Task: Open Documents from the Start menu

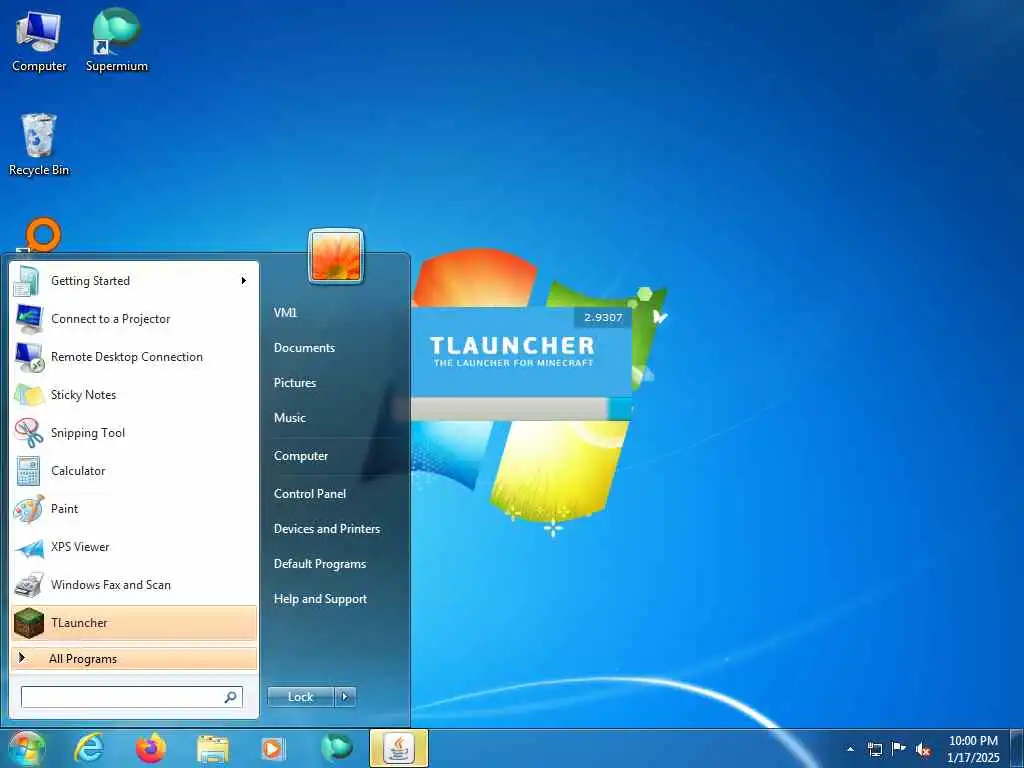Action: 304,348
